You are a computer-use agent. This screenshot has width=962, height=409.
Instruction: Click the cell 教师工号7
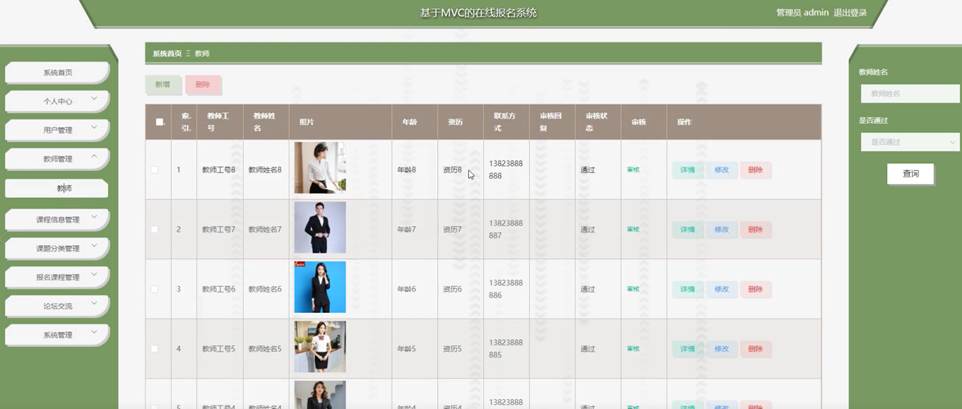[219, 229]
